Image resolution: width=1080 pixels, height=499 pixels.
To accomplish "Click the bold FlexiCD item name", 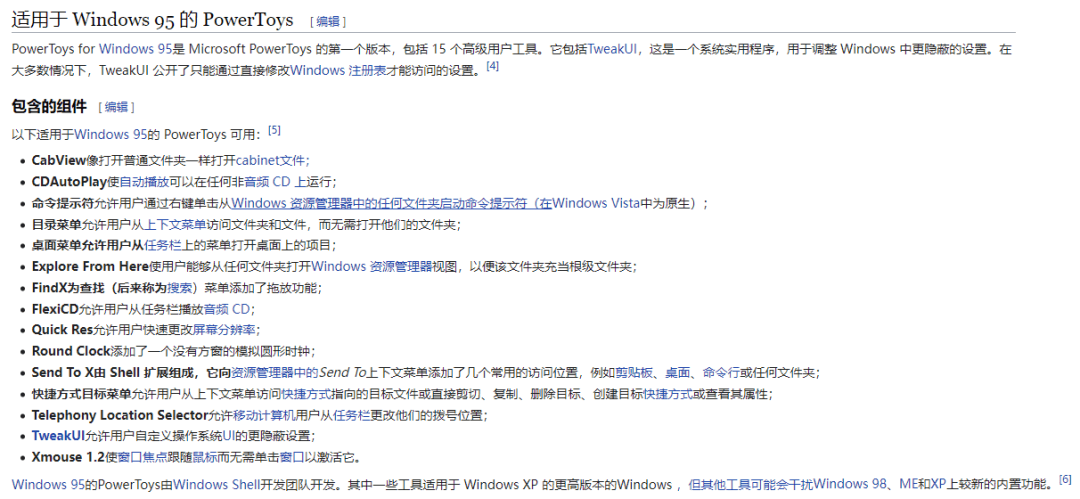I will 55,308.
